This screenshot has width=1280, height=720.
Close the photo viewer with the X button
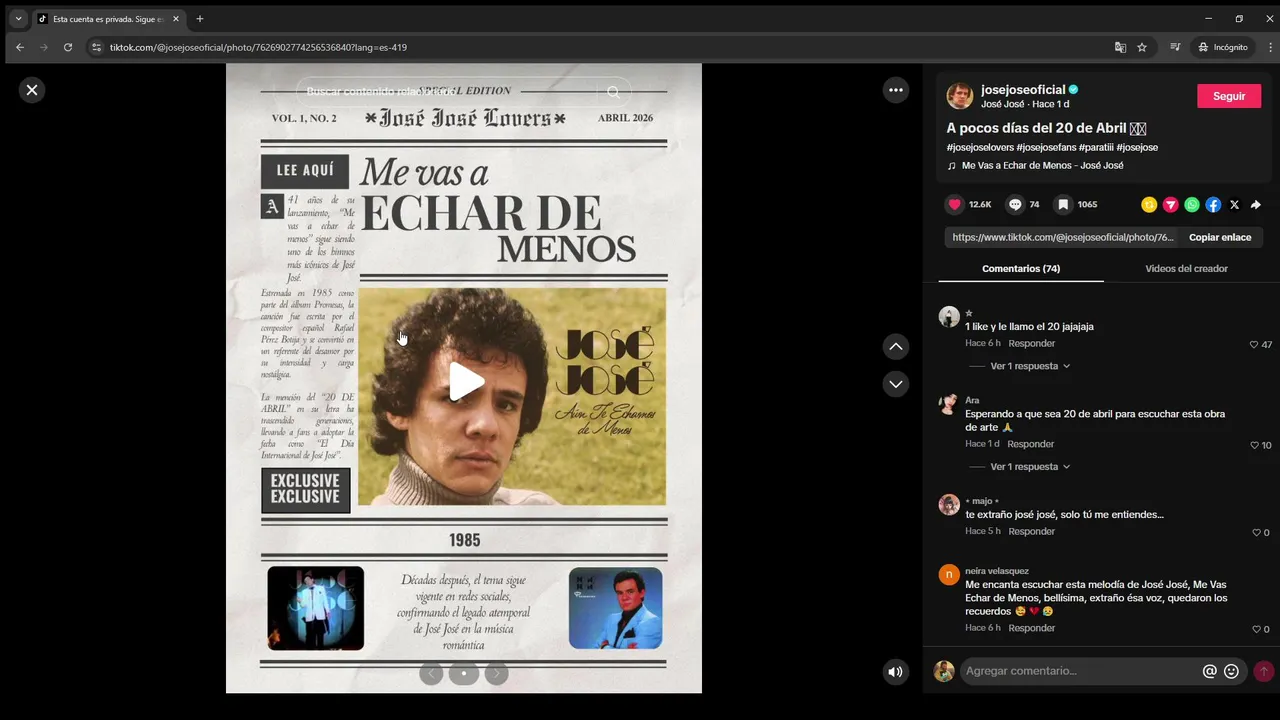point(32,90)
